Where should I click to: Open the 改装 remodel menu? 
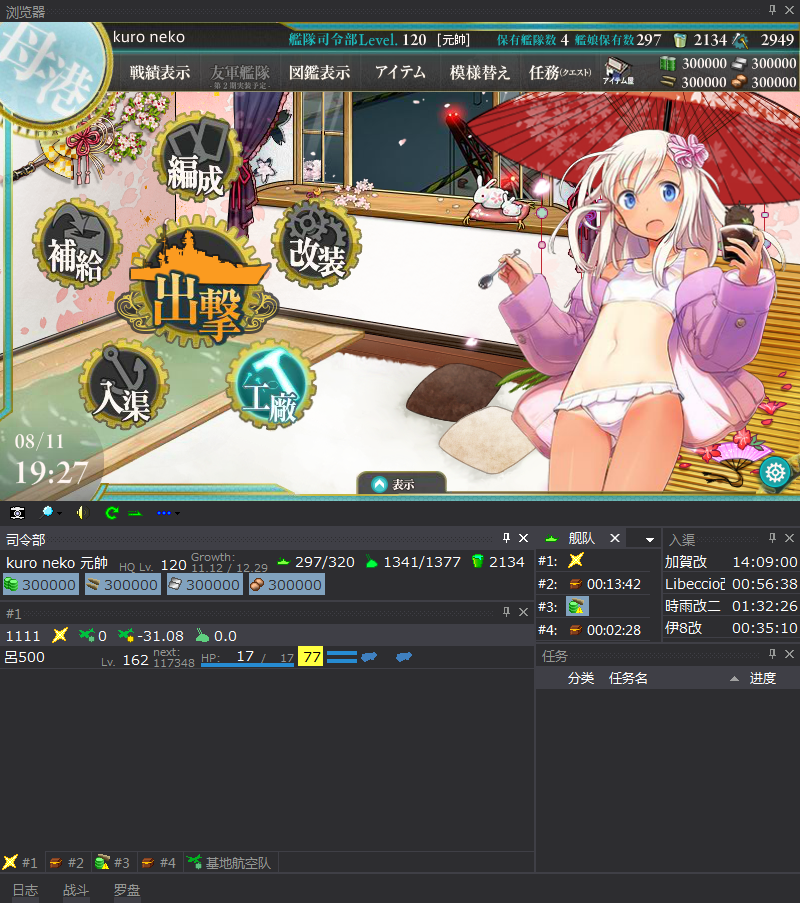coord(316,247)
